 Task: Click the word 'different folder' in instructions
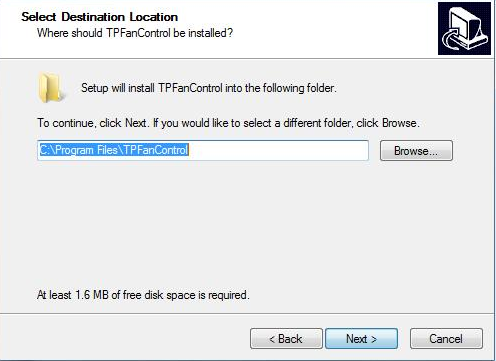pyautogui.click(x=317, y=123)
